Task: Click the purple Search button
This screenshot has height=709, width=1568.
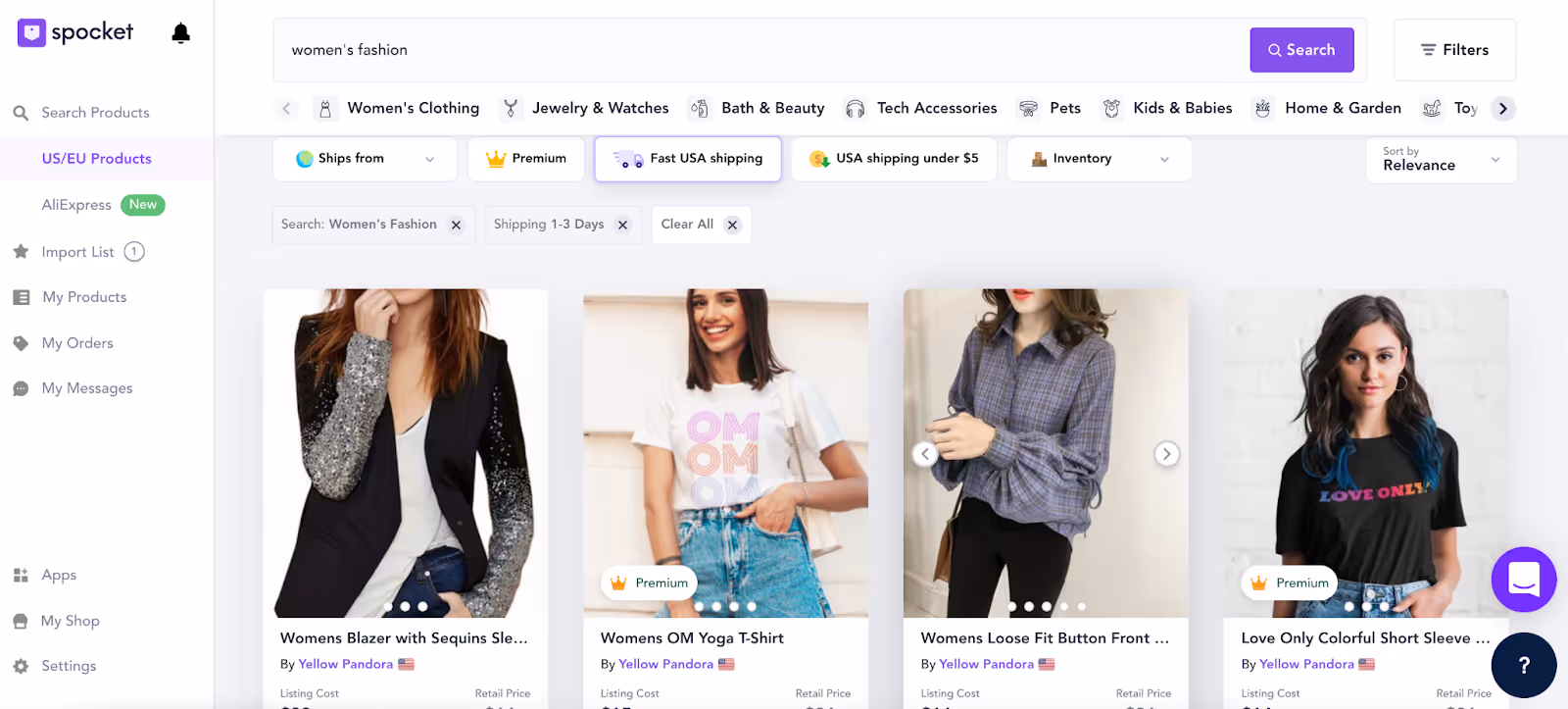Action: pyautogui.click(x=1301, y=50)
